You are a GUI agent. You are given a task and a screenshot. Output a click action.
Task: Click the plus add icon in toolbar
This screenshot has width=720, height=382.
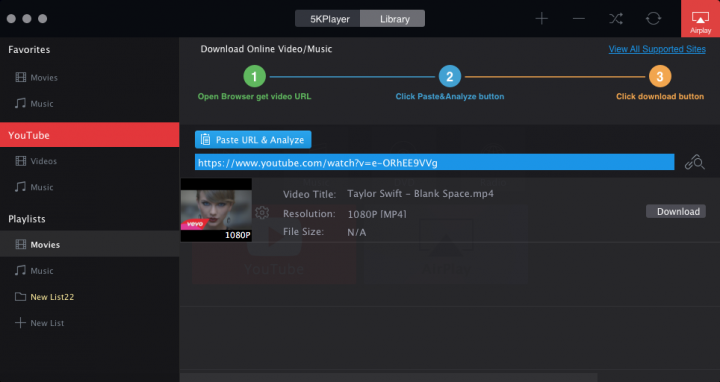pyautogui.click(x=542, y=19)
